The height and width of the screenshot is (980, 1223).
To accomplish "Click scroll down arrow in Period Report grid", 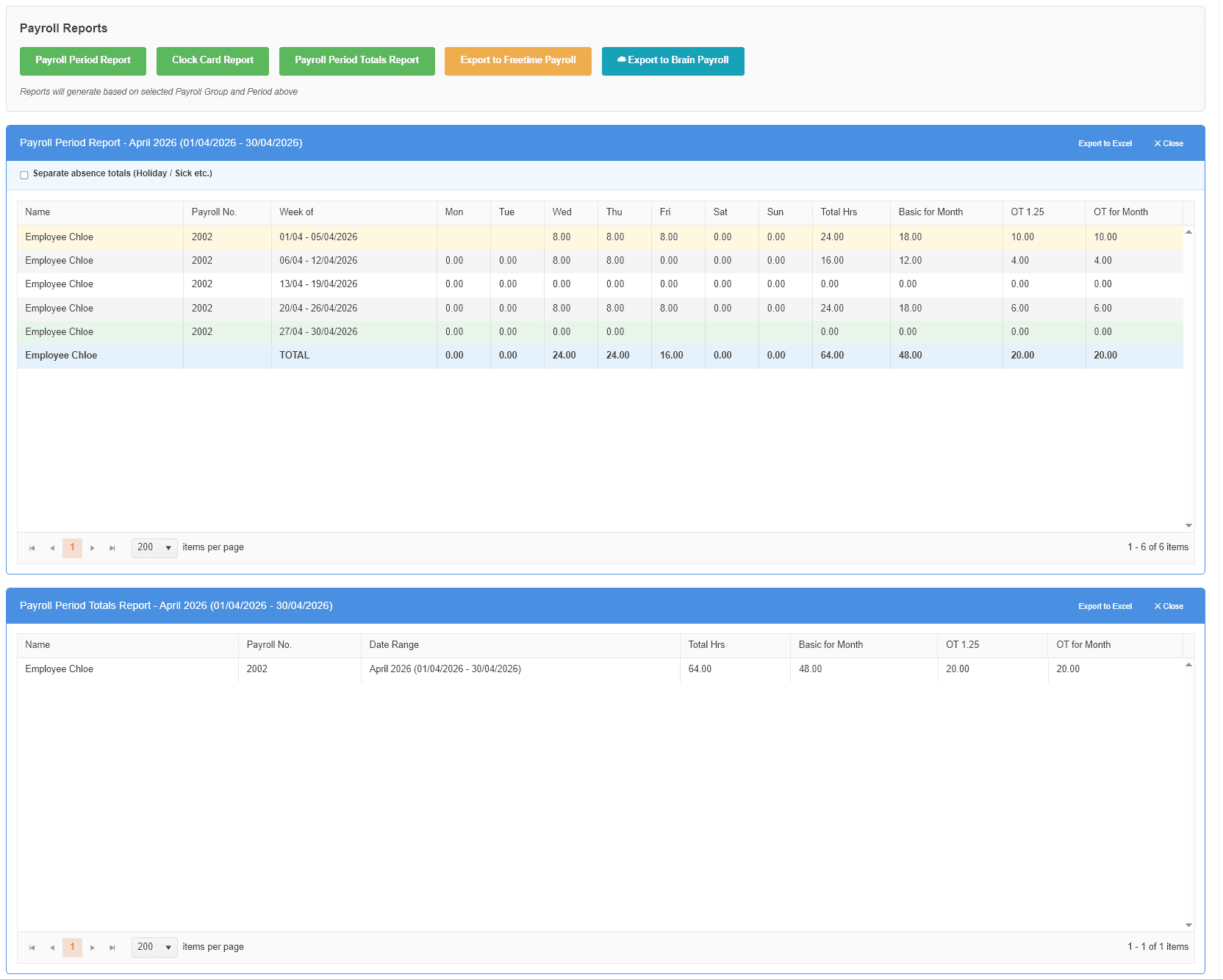I will 1188,525.
